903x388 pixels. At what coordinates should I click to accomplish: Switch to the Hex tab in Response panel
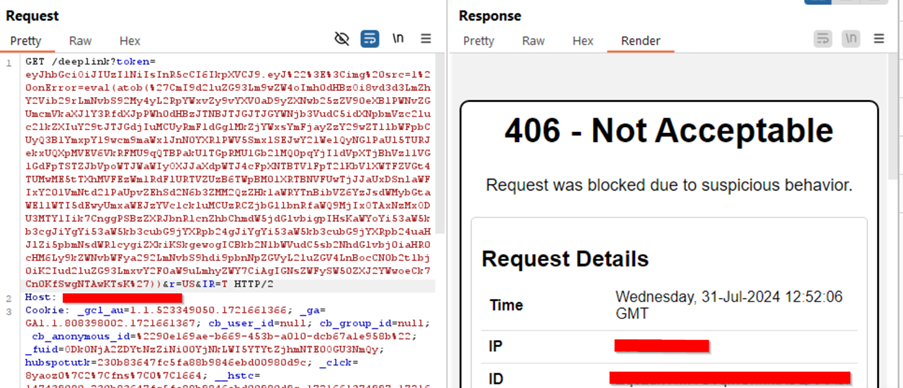pos(583,41)
